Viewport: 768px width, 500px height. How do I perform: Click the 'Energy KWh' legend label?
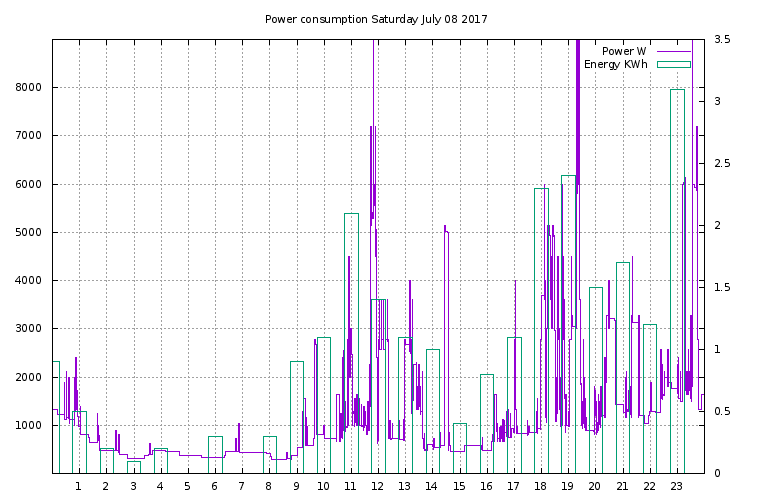[616, 64]
